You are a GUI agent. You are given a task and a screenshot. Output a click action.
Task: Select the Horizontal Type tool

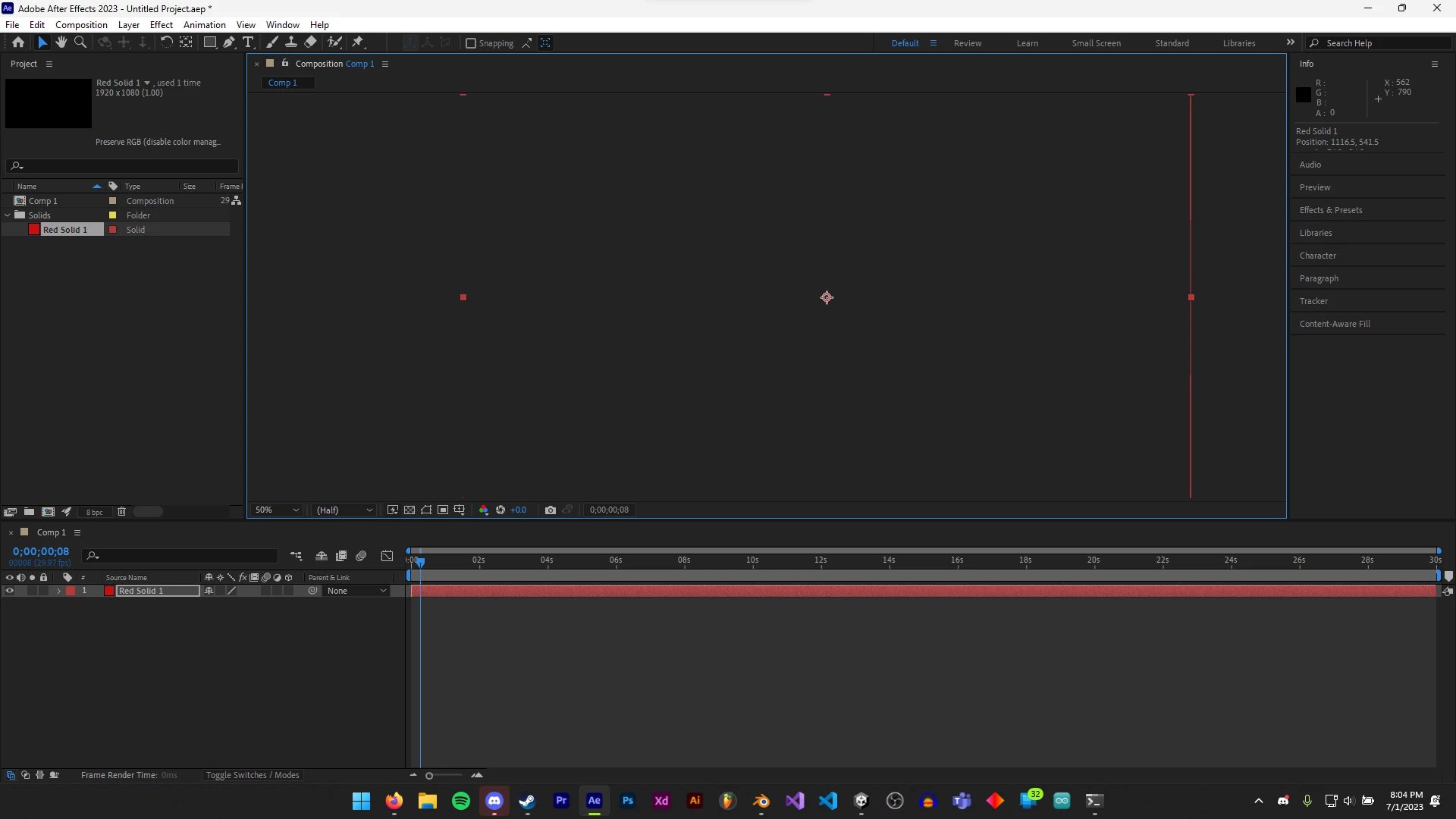click(x=248, y=42)
